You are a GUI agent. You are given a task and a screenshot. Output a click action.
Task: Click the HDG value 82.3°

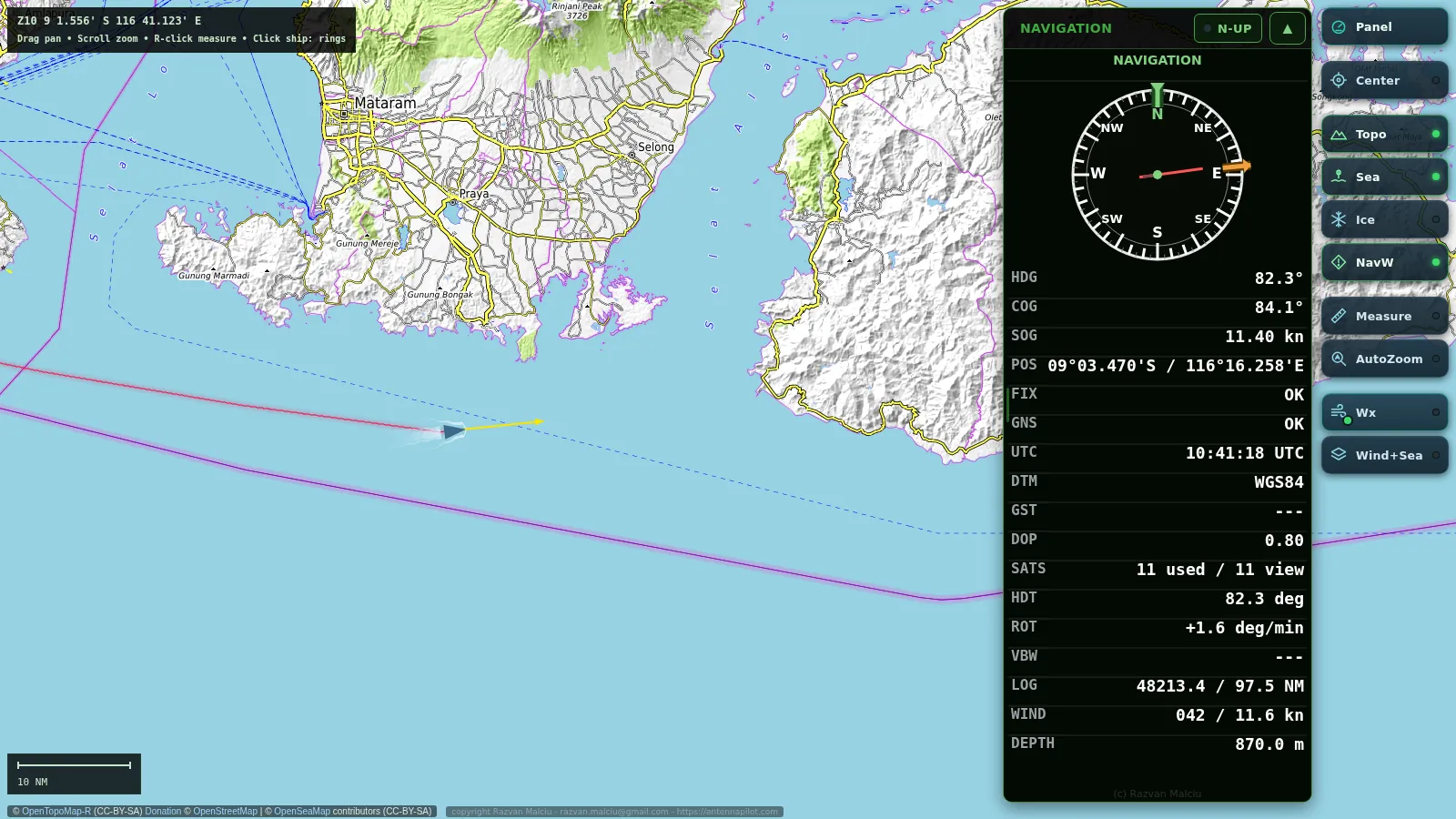pos(1279,278)
